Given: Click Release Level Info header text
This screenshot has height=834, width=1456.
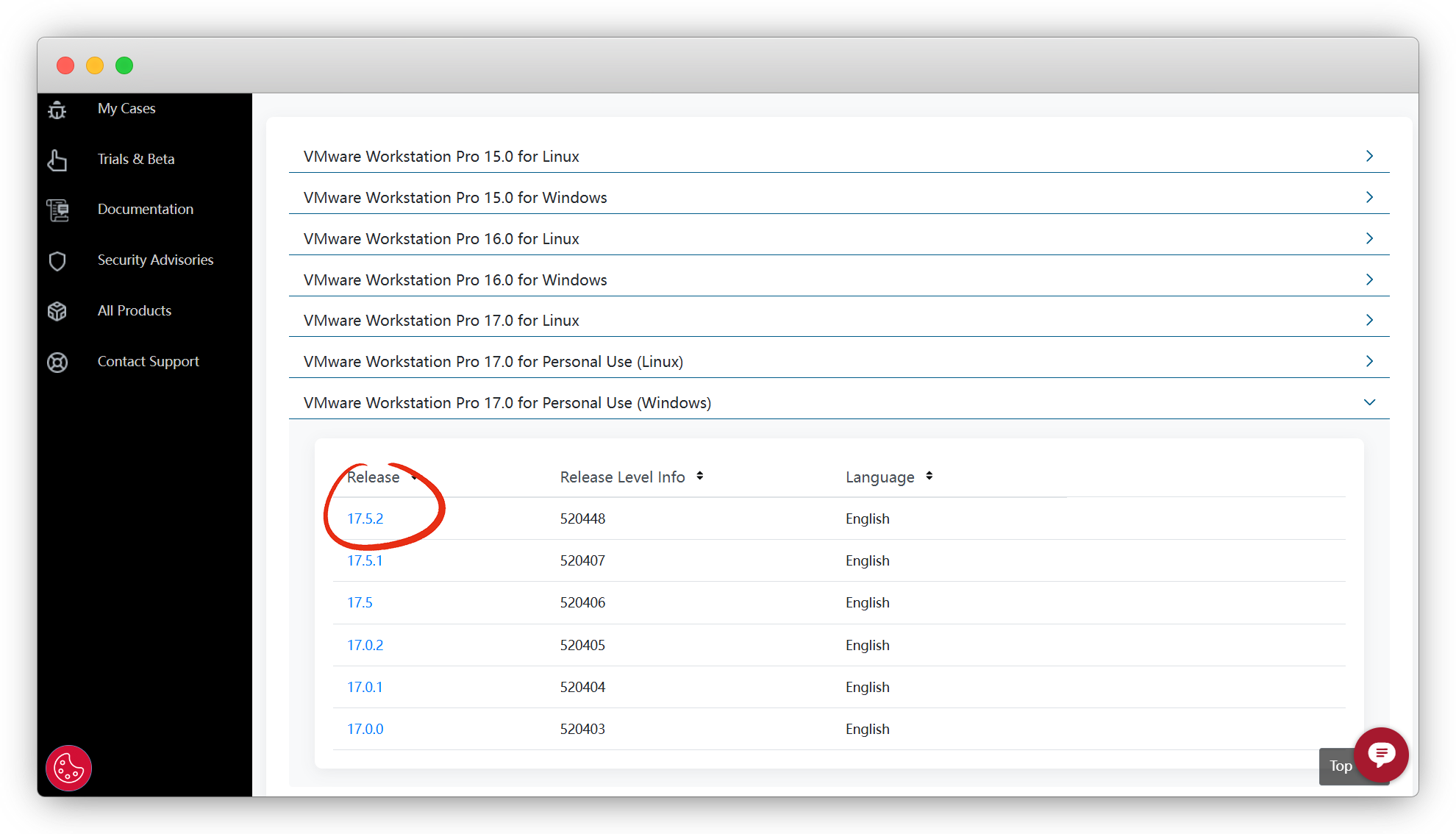Looking at the screenshot, I should tap(622, 477).
